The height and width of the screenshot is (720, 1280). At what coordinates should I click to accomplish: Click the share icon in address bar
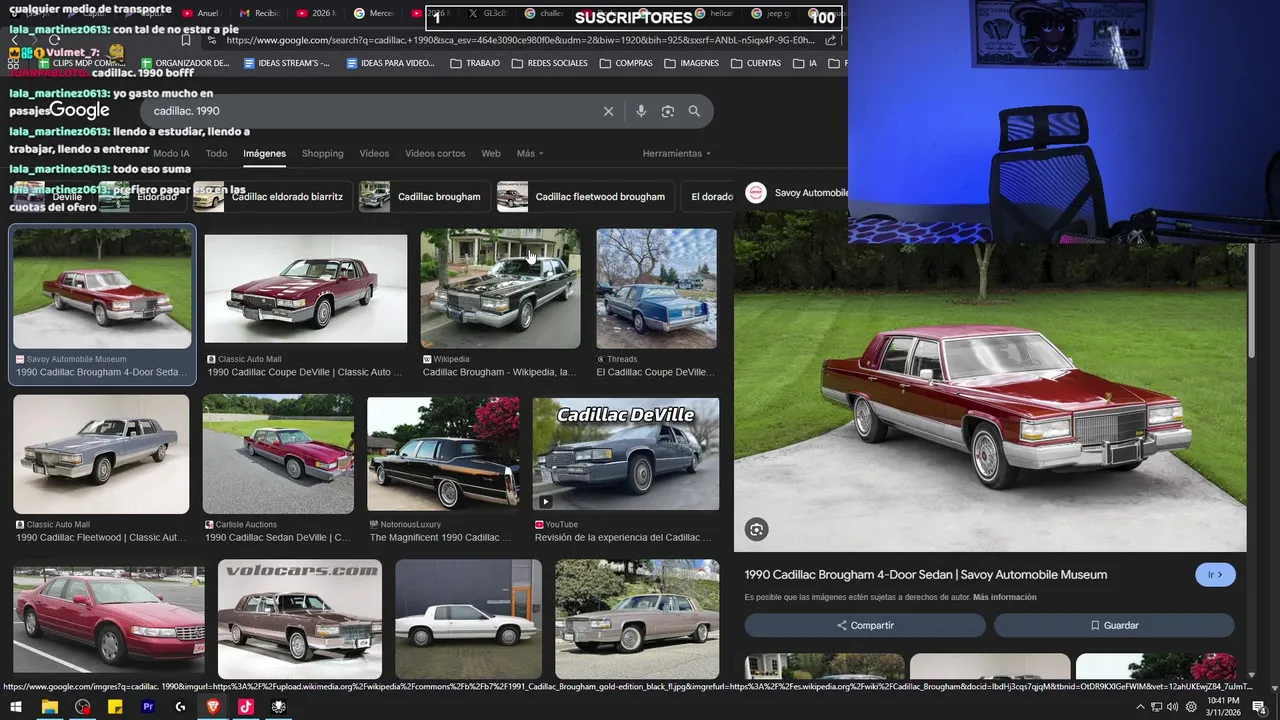tap(830, 40)
